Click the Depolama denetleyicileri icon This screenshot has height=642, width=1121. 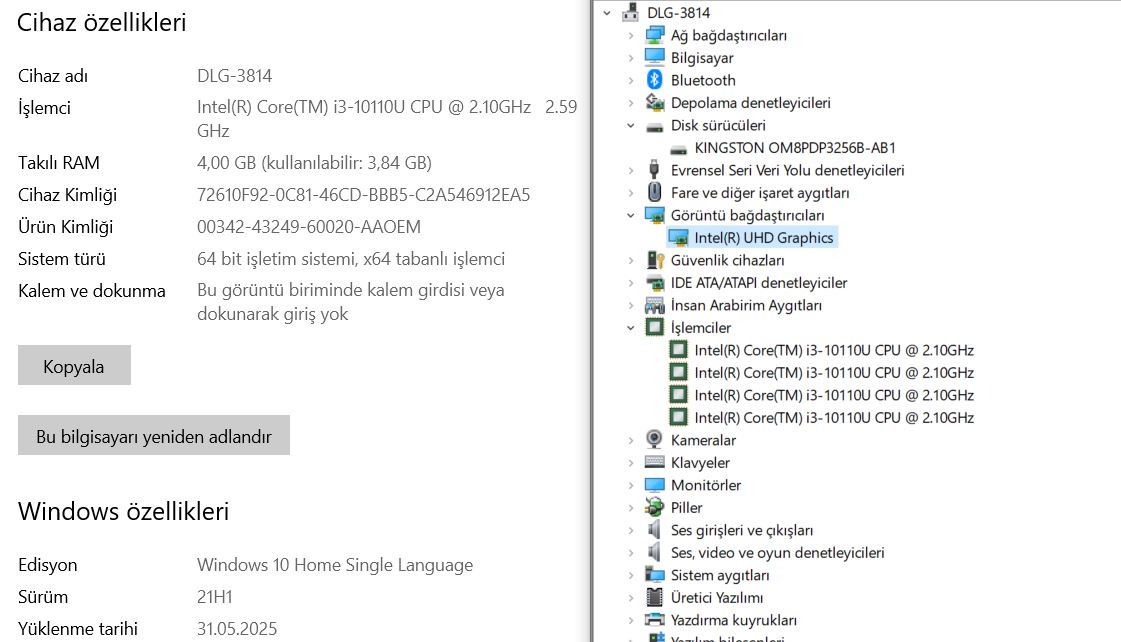click(654, 102)
